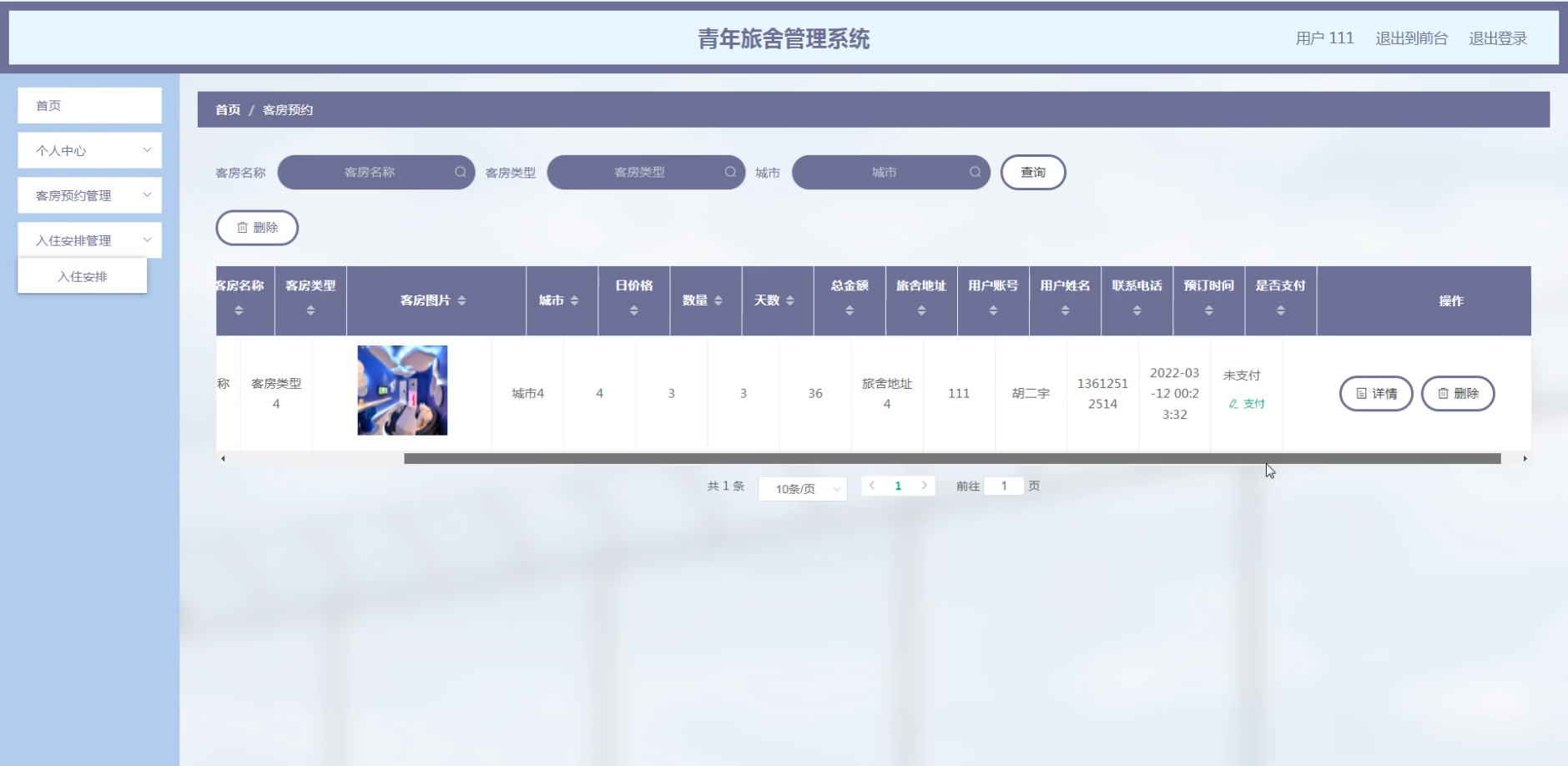Sort table by 客房名称 column arrows
This screenshot has width=1568, height=766.
click(x=239, y=310)
